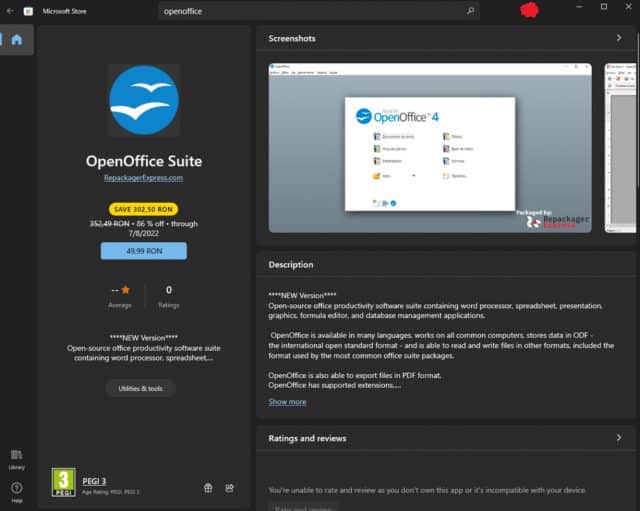Screen dimensions: 640x511
Task: Click the disabled Rate and review button
Action: tap(303, 507)
